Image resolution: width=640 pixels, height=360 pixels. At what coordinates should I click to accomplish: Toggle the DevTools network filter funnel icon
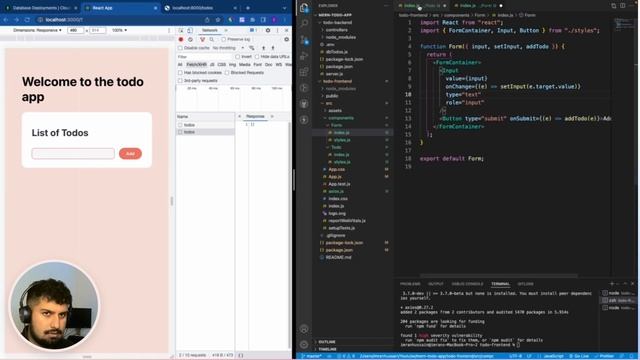tap(202, 40)
